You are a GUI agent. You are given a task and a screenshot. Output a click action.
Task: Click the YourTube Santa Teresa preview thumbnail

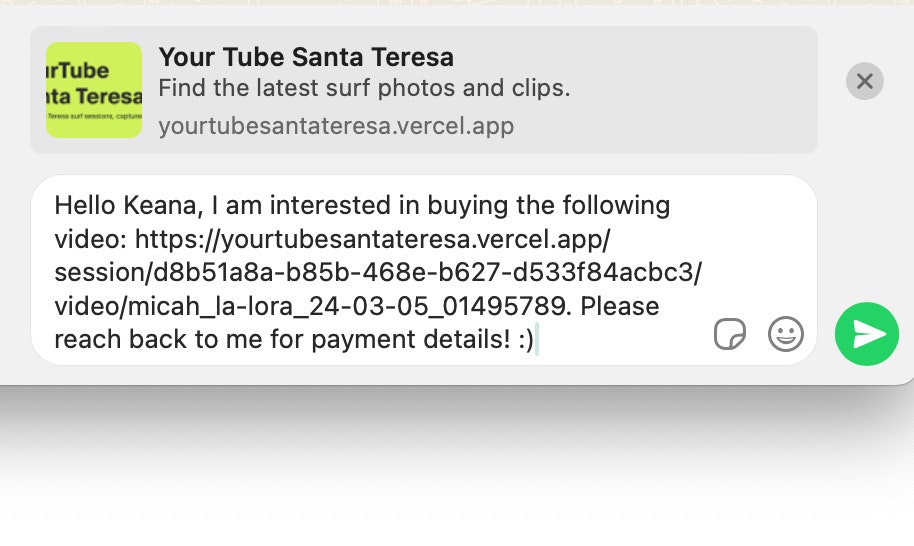click(94, 90)
